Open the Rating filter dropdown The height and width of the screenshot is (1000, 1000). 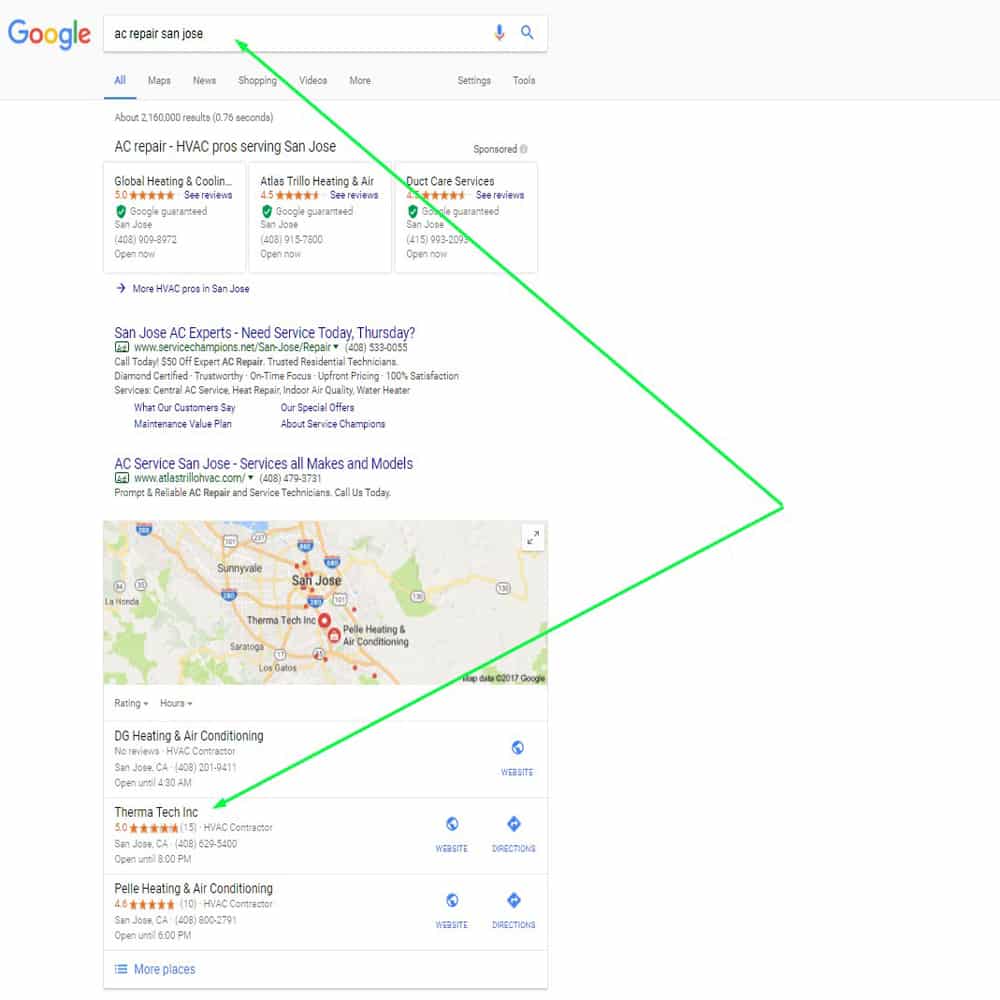[x=131, y=703]
